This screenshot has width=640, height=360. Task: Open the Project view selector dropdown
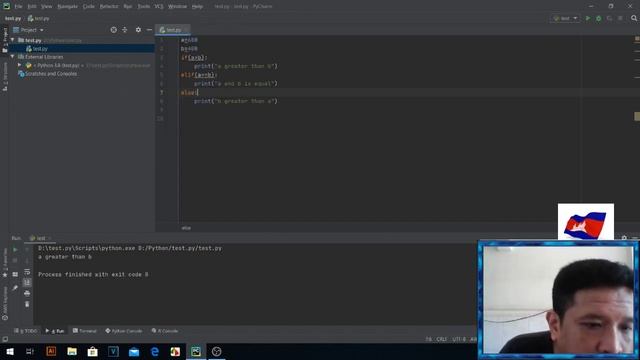[29, 30]
